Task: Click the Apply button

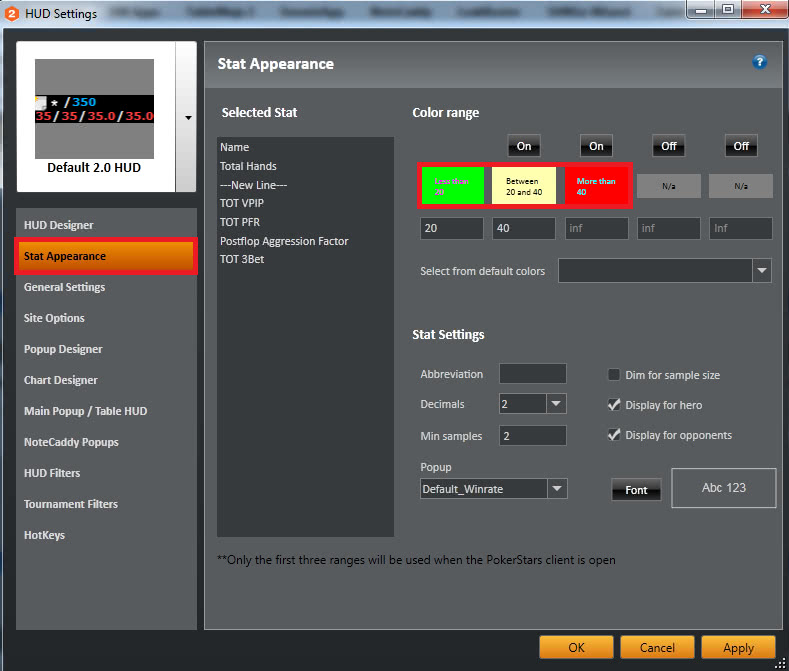Action: click(738, 648)
